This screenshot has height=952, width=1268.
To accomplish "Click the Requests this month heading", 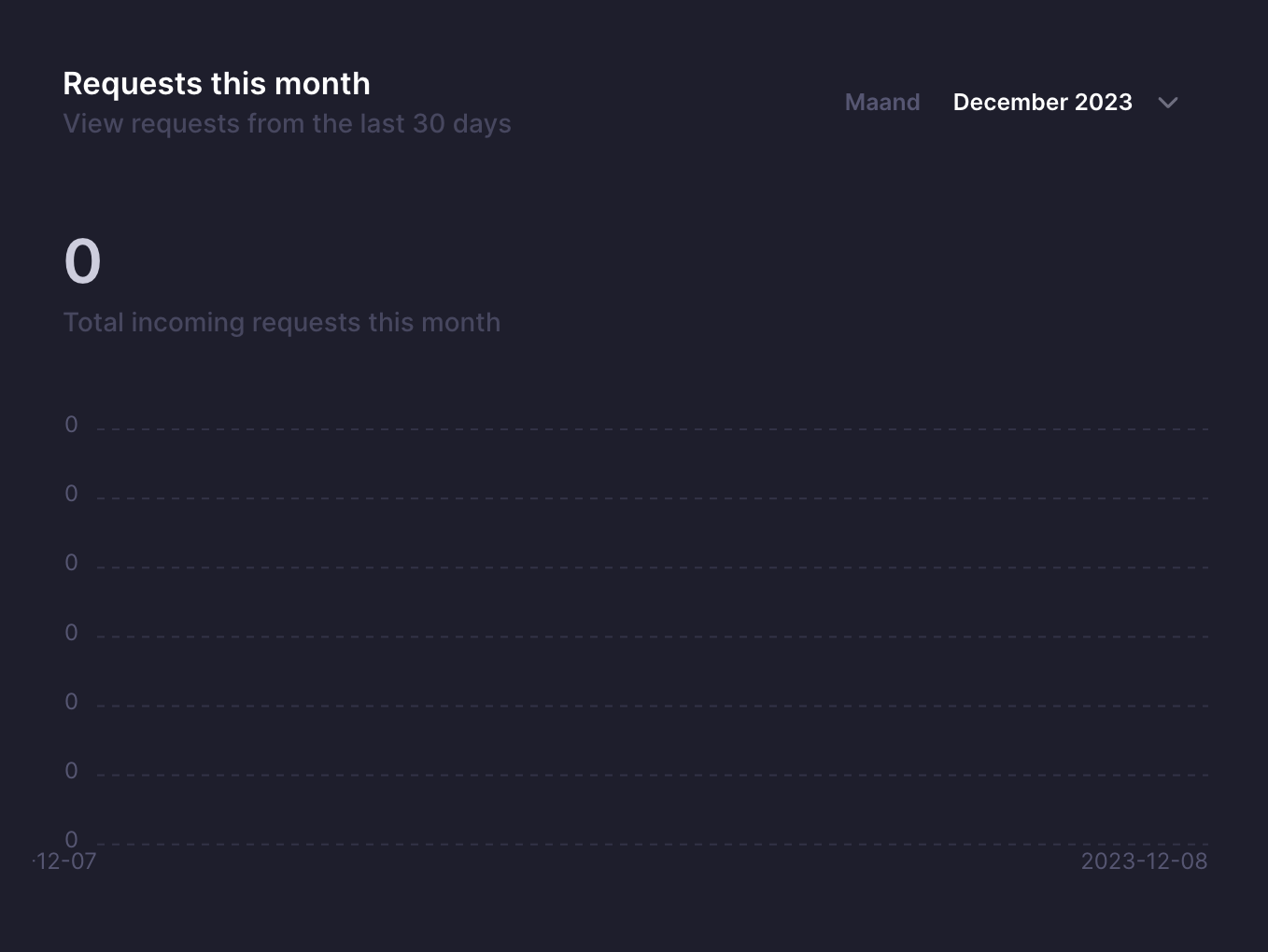I will click(217, 84).
